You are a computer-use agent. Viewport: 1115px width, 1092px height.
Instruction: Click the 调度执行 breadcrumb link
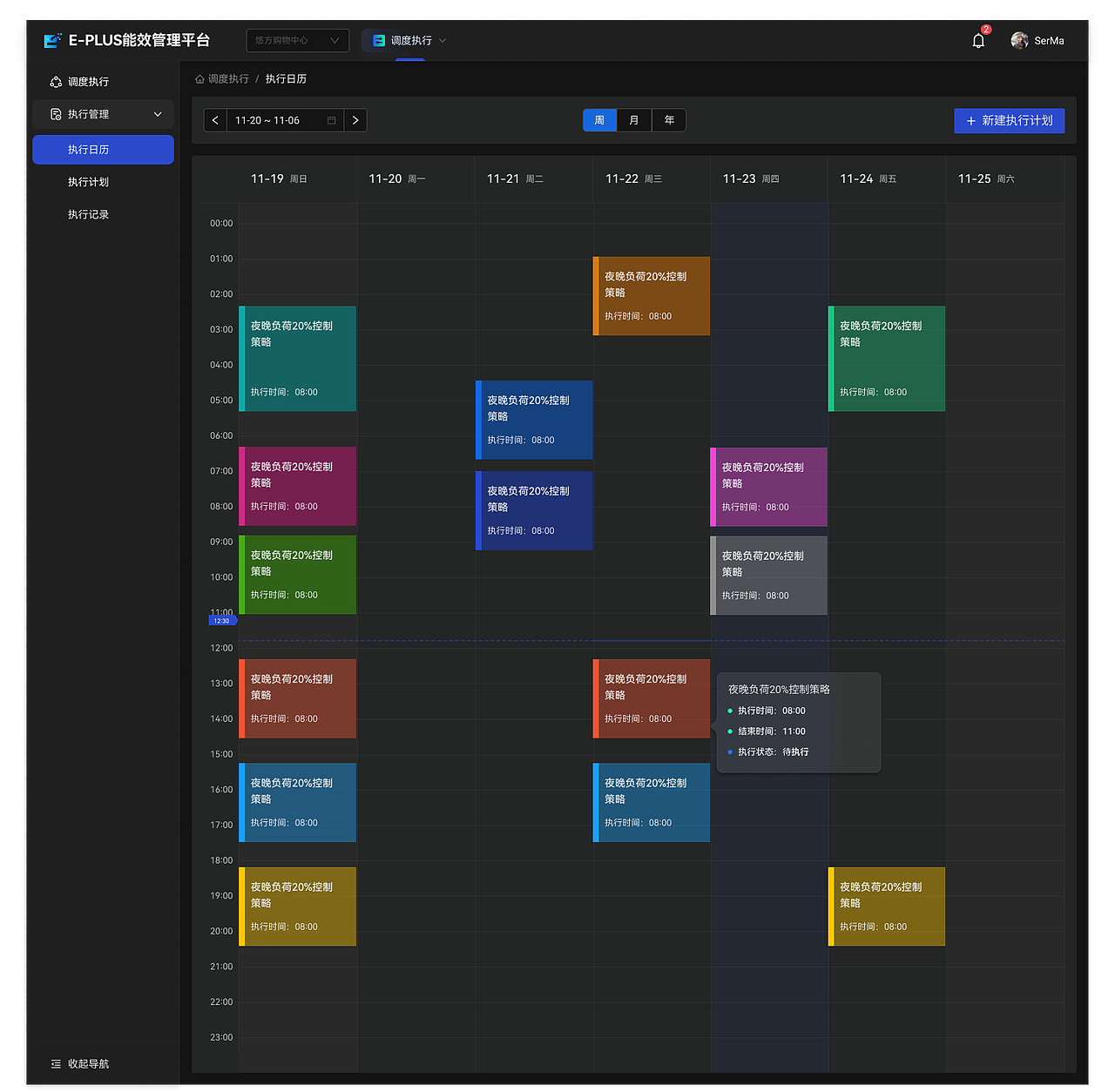[228, 78]
